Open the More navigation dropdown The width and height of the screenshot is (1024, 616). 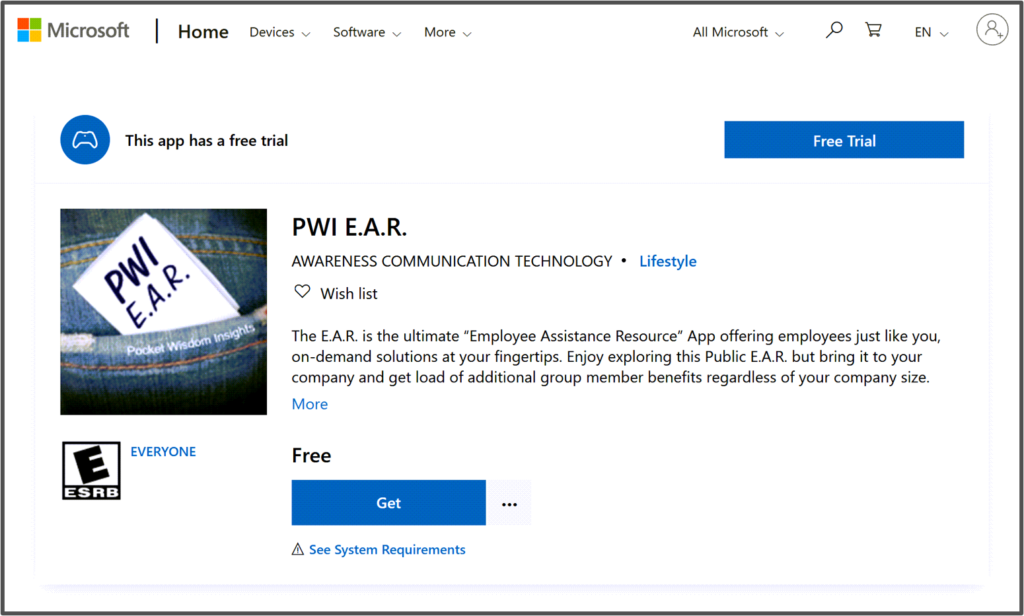coord(447,32)
